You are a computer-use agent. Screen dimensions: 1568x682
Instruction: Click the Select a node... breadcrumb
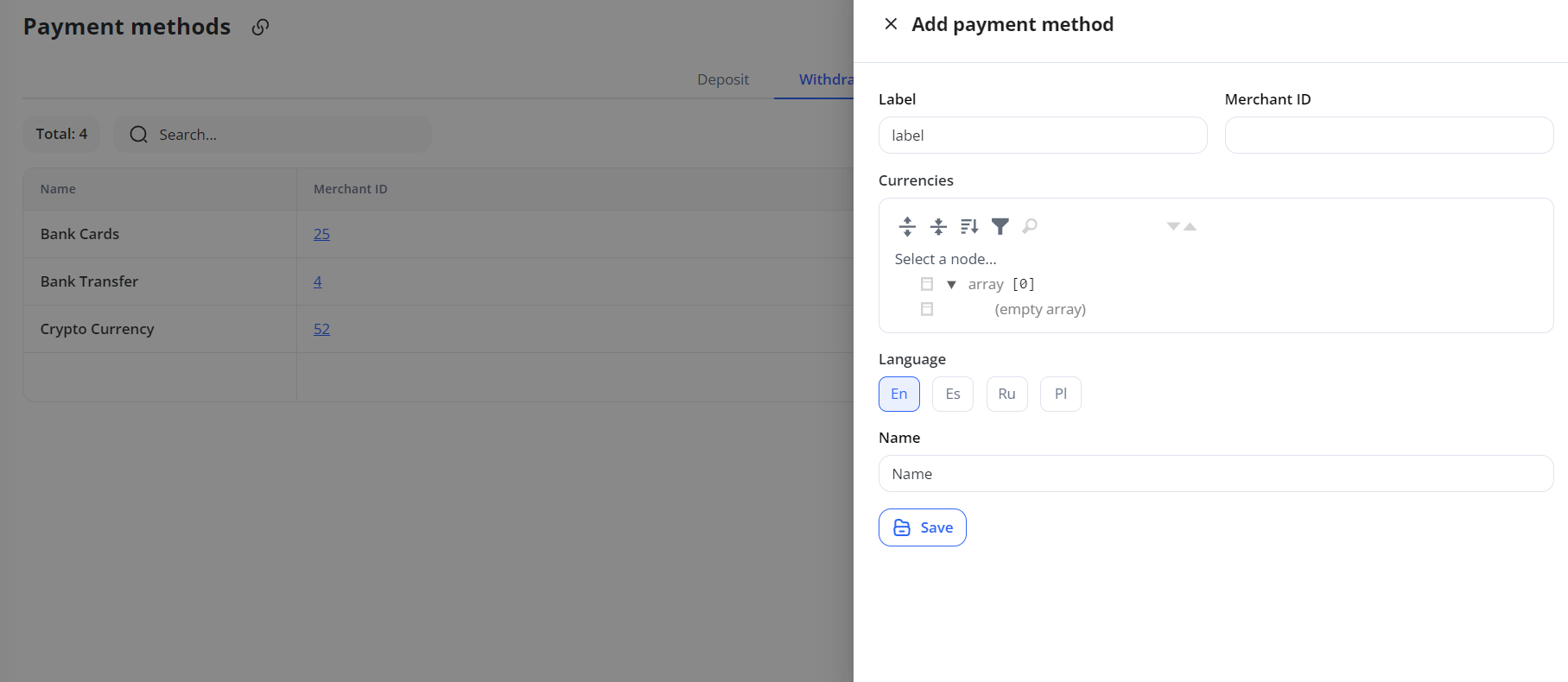click(x=945, y=259)
